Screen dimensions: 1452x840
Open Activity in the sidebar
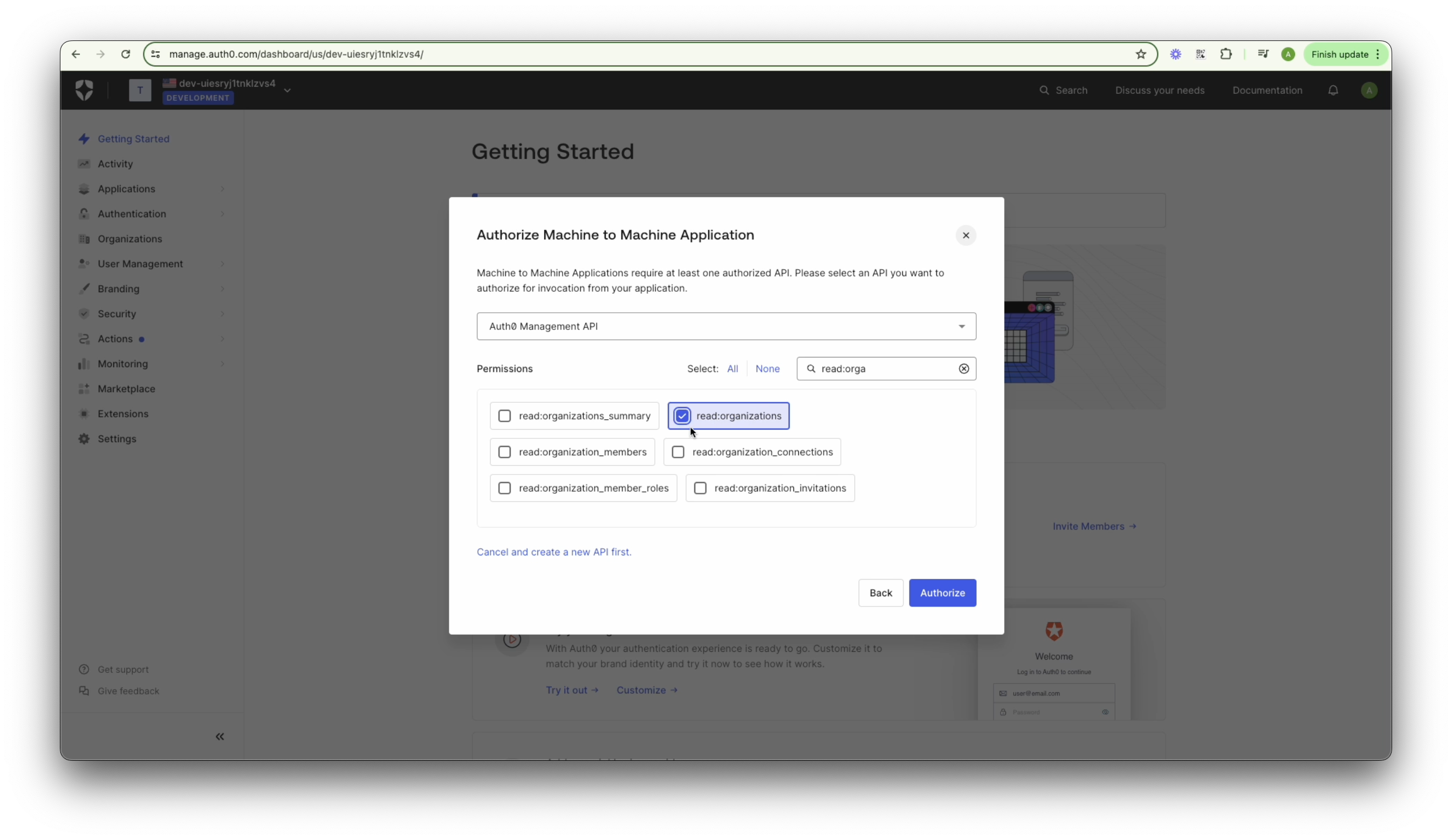pos(115,163)
